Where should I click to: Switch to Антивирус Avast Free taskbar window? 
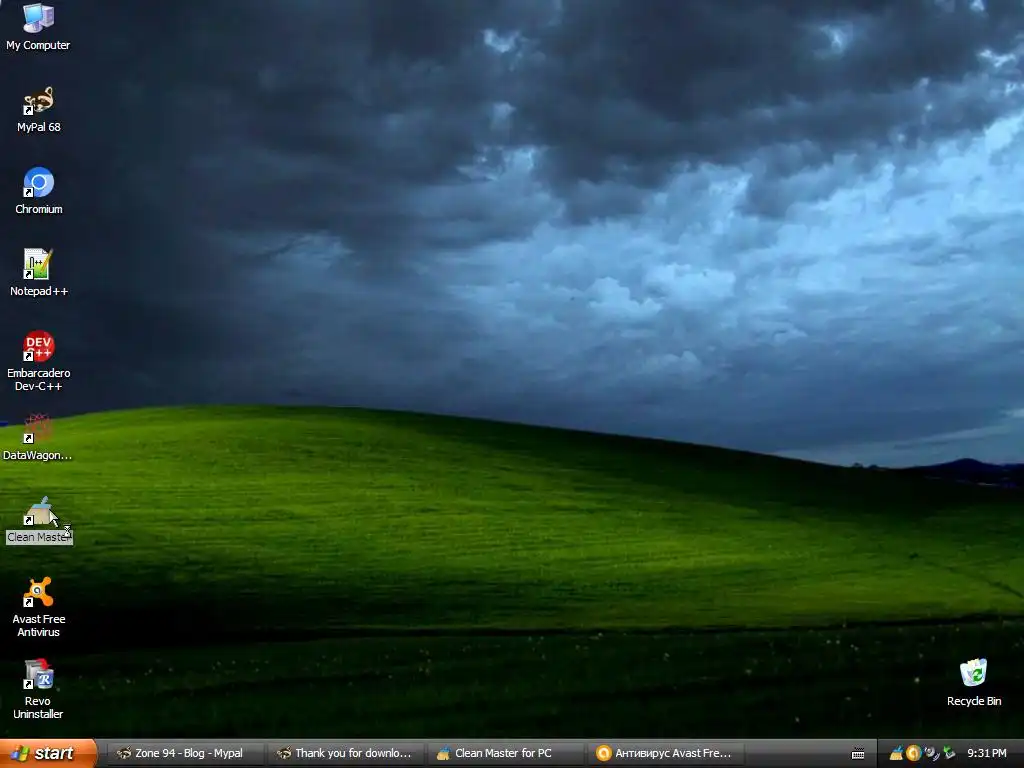click(x=666, y=753)
